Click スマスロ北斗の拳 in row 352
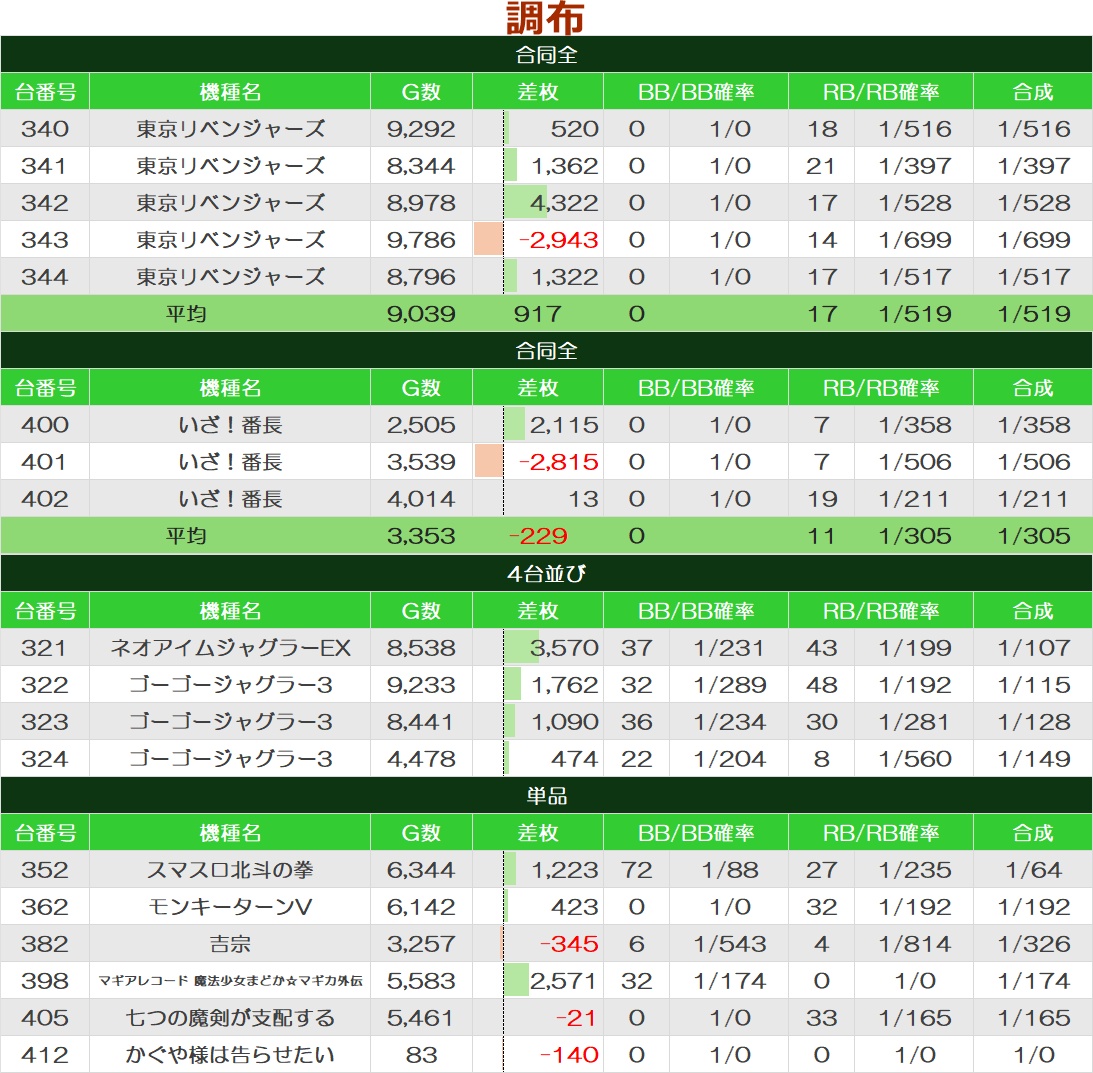This screenshot has height=1073, width=1093. (x=230, y=869)
